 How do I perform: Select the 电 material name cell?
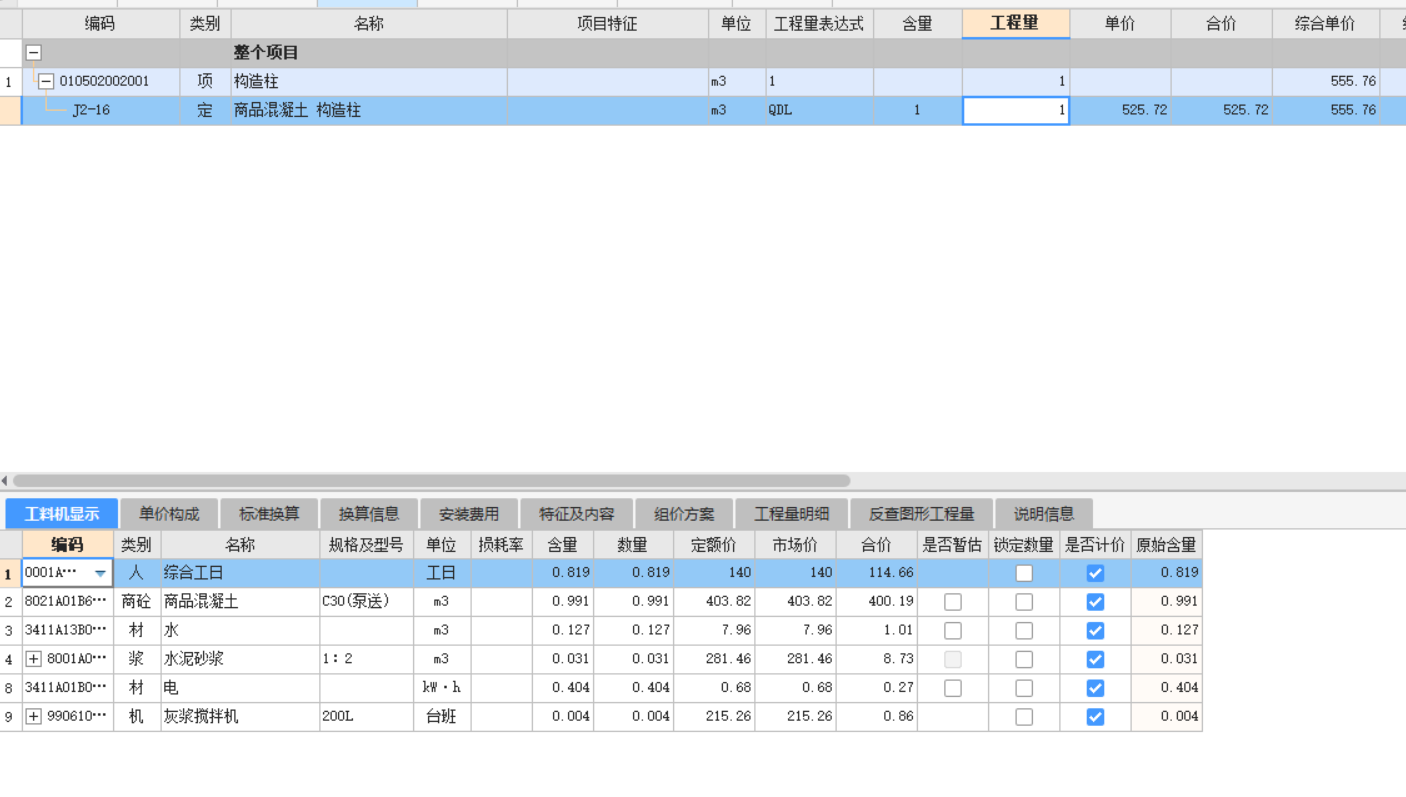click(240, 688)
